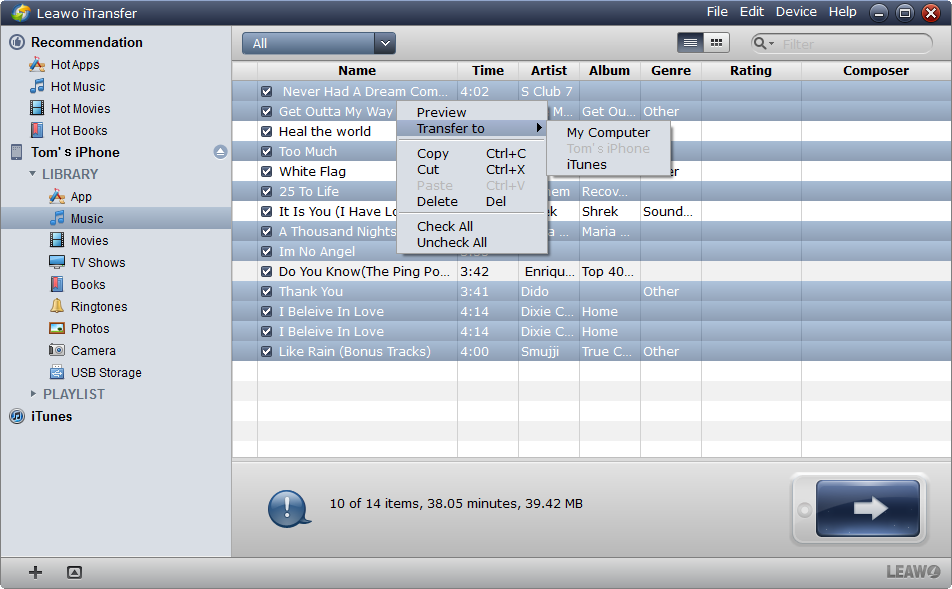Viewport: 952px width, 589px height.
Task: Collapse the LIBRARY tree section
Action: pos(33,174)
